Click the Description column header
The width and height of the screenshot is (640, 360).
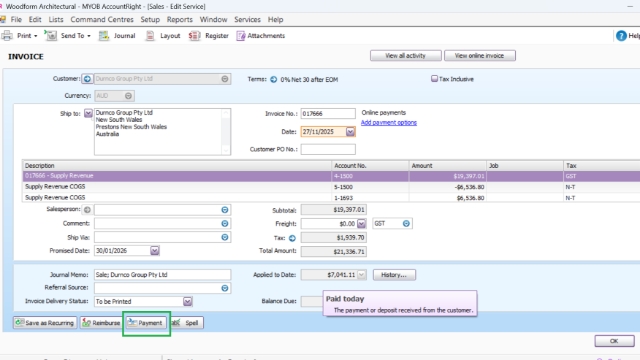pos(177,166)
